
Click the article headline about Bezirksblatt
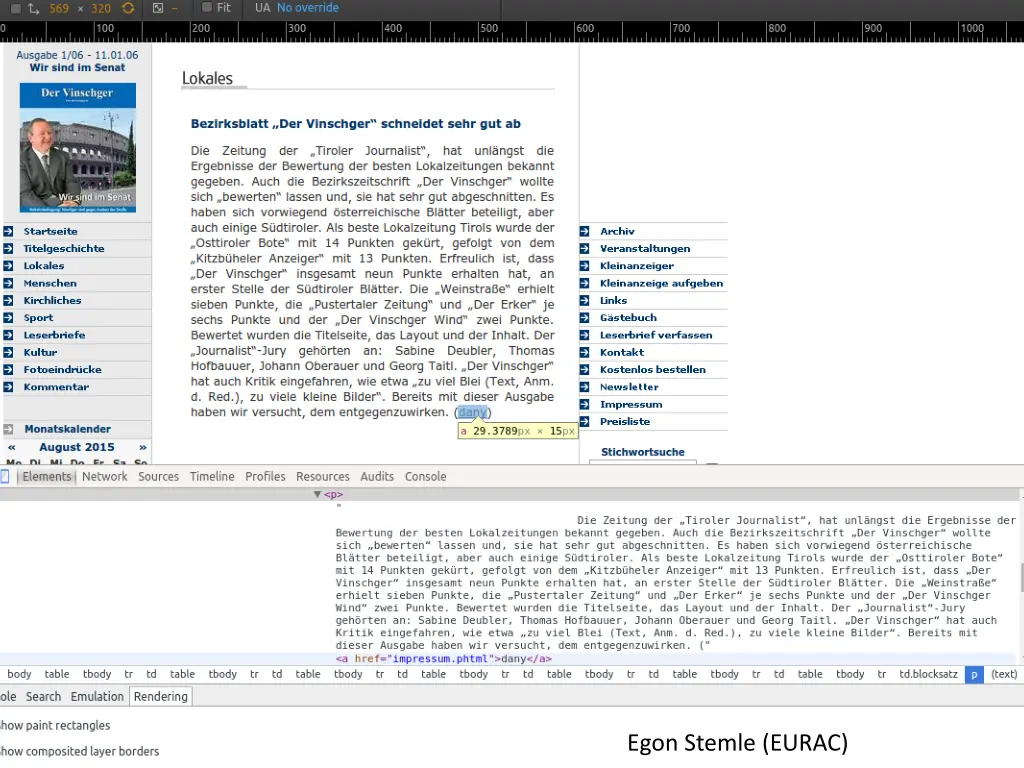[356, 124]
